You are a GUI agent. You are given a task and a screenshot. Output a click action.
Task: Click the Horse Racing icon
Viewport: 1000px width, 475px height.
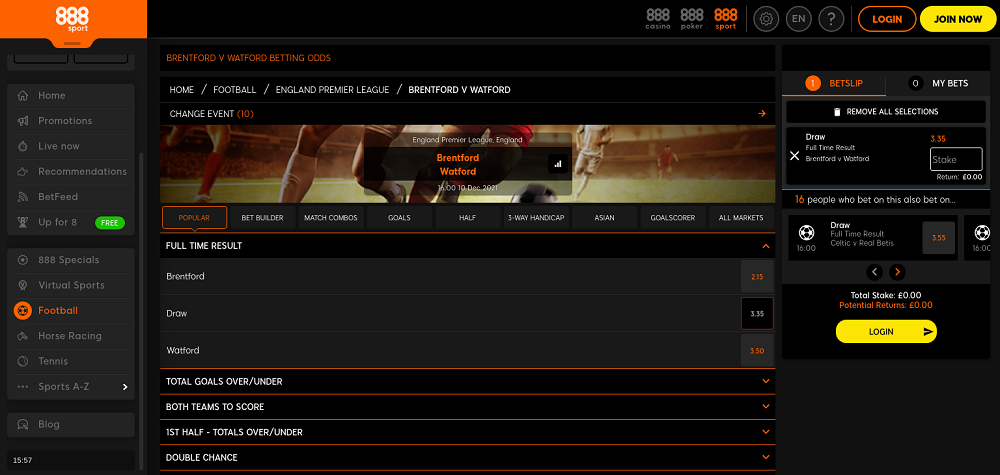[23, 336]
